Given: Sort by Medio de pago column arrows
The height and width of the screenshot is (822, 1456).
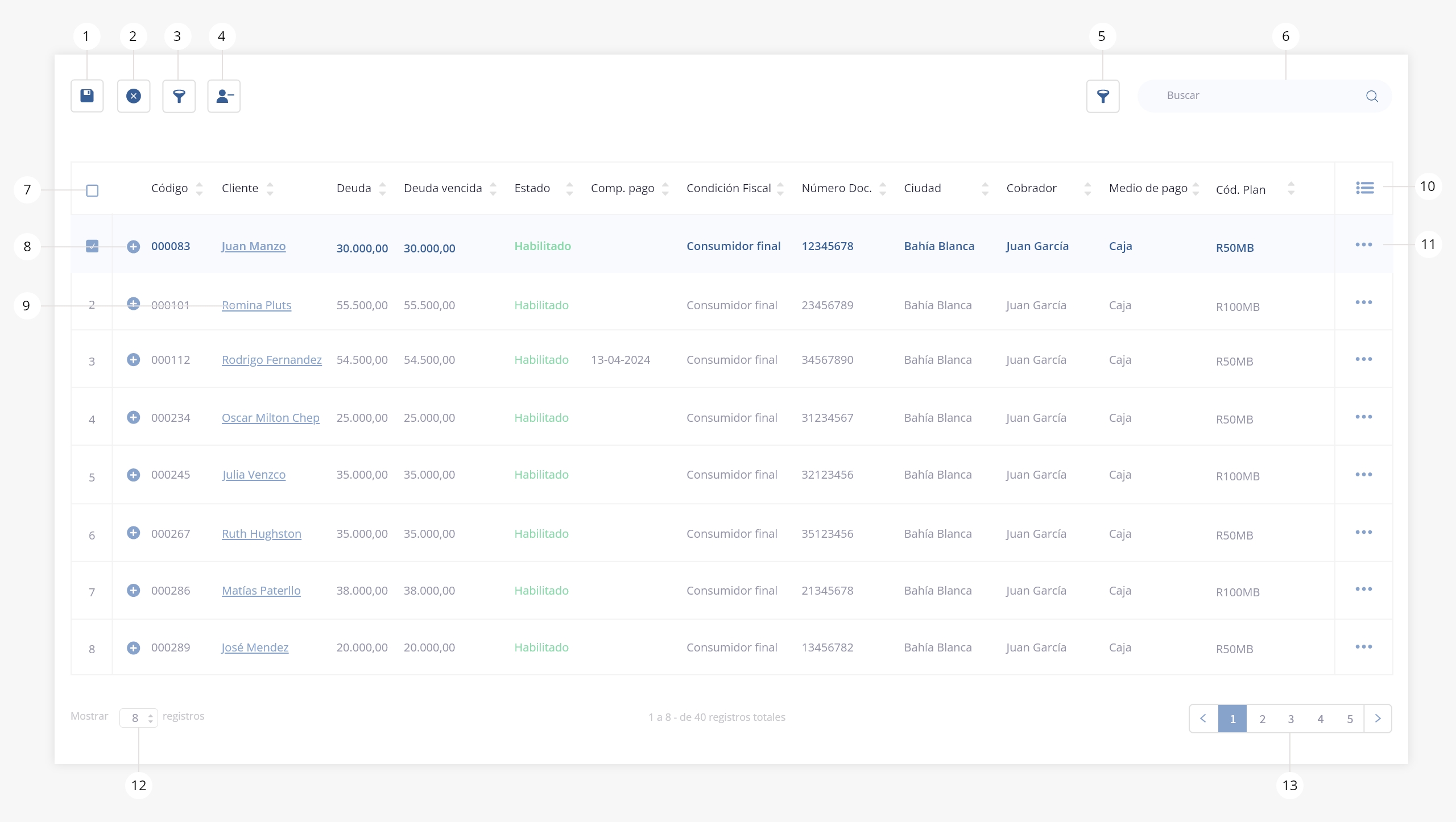Looking at the screenshot, I should (x=1196, y=189).
